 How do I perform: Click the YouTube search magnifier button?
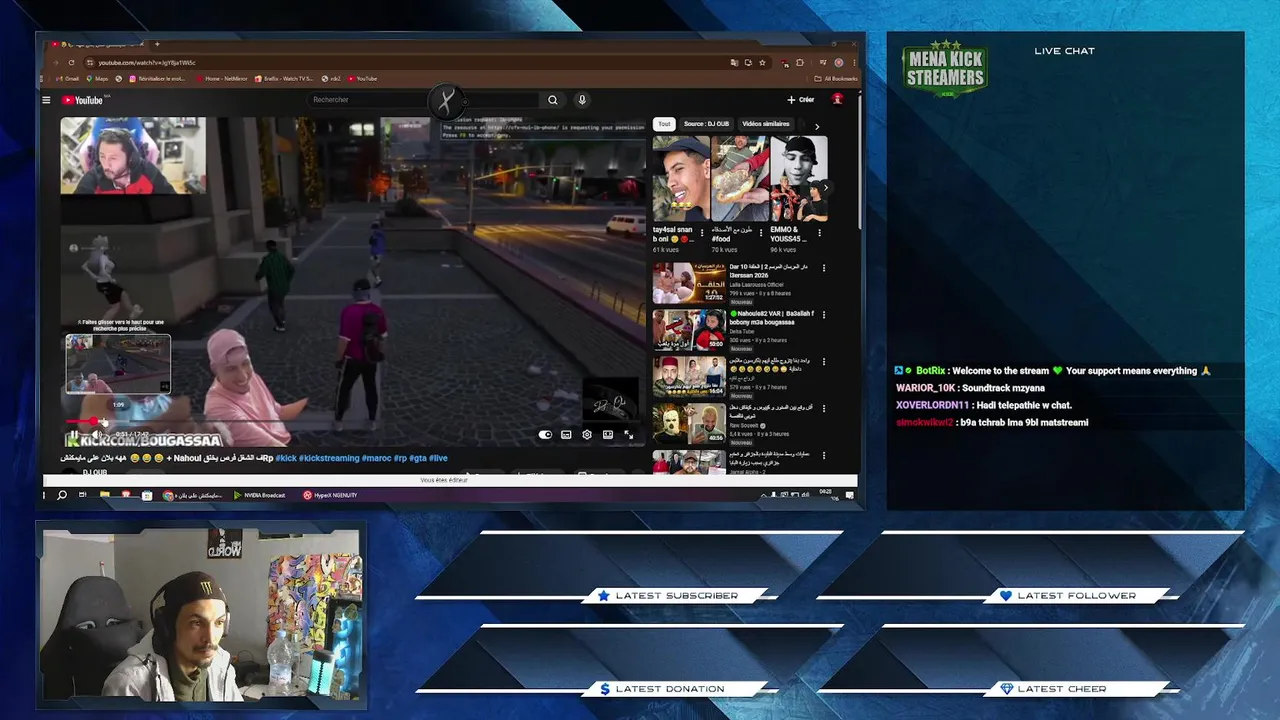coord(552,100)
